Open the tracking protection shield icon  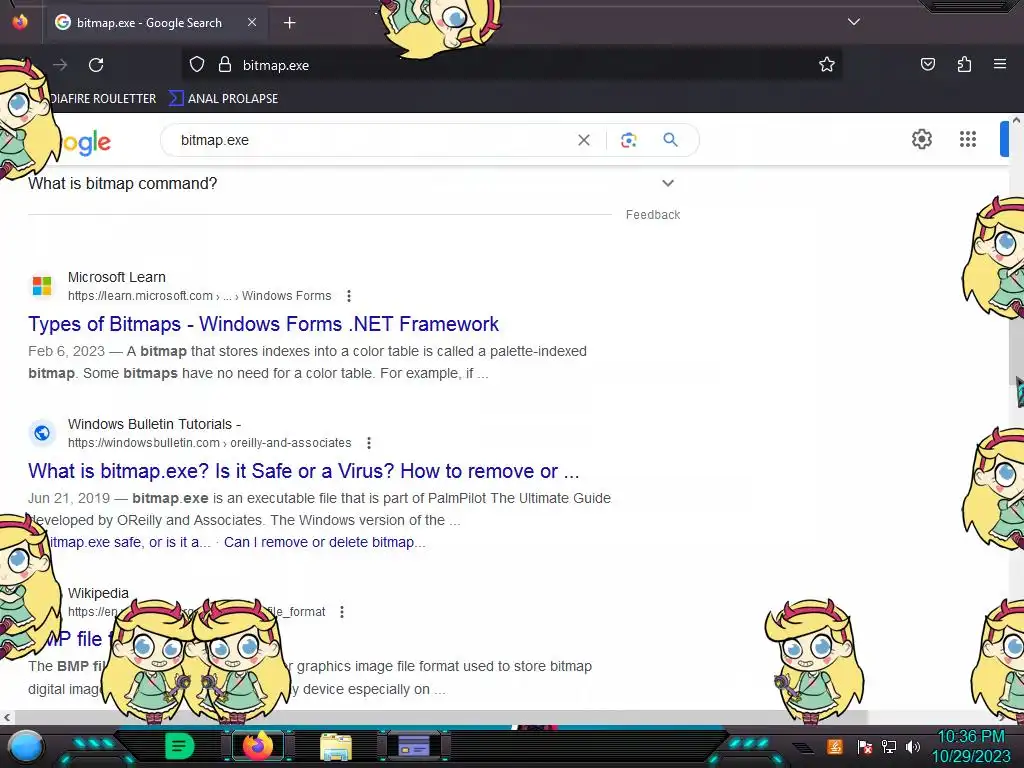197,65
